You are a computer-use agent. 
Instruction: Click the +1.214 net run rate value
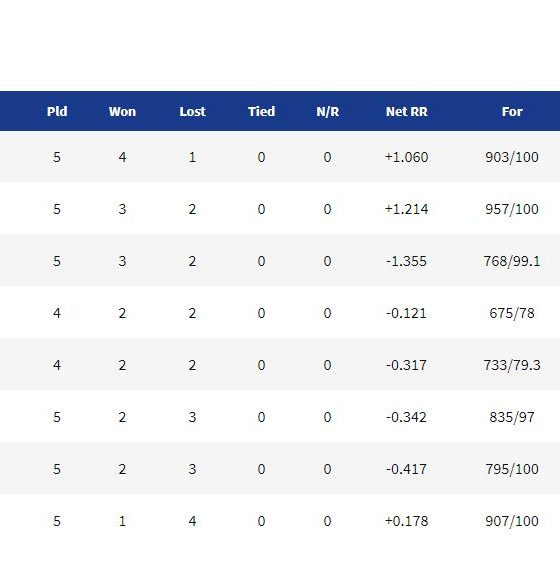coord(407,209)
